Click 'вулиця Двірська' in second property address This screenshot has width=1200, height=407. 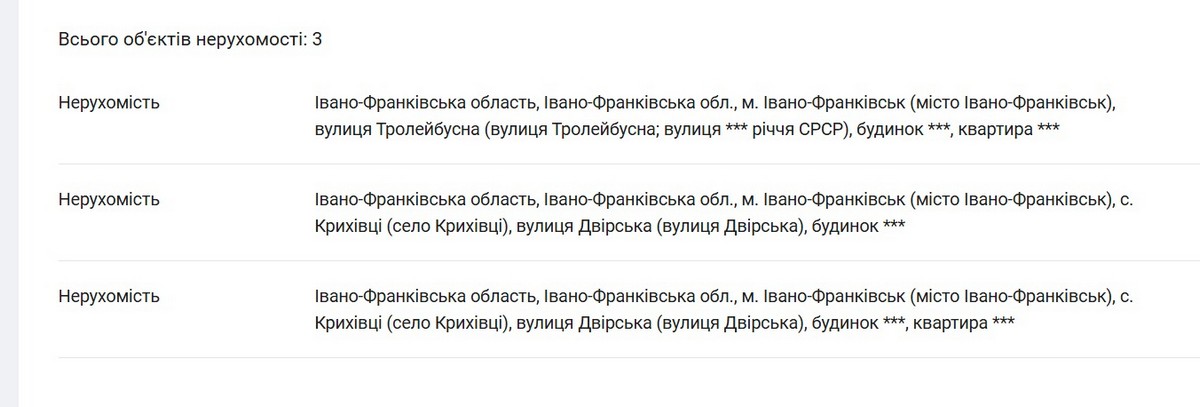(x=577, y=227)
